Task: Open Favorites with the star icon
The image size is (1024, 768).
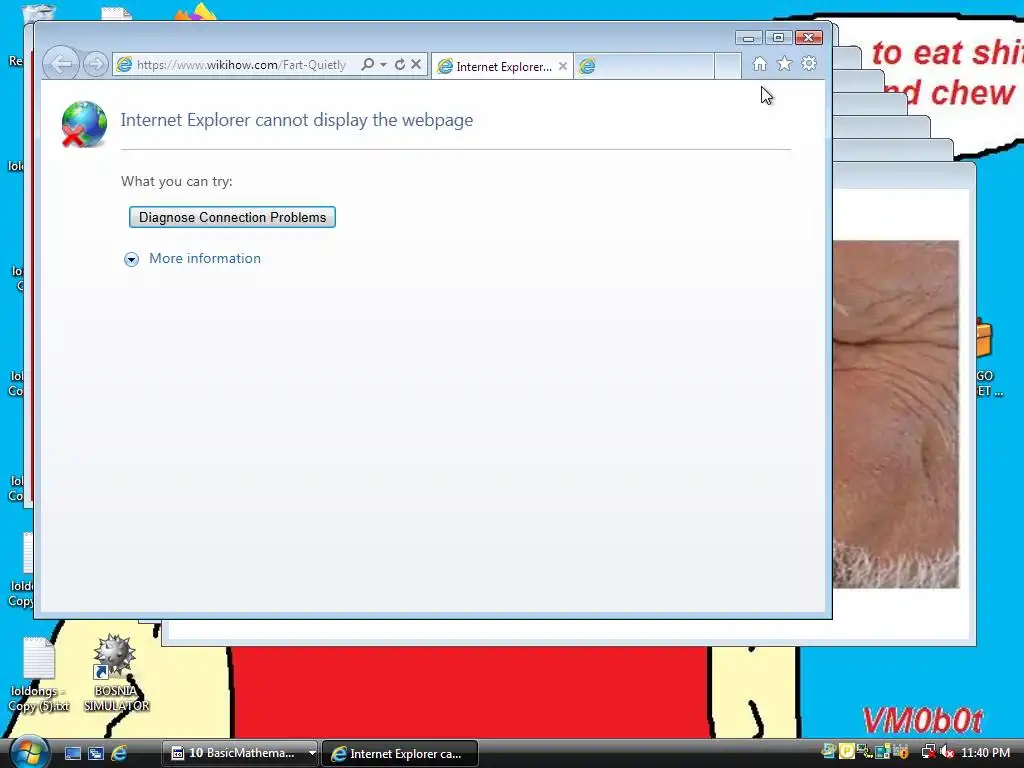Action: 784,64
